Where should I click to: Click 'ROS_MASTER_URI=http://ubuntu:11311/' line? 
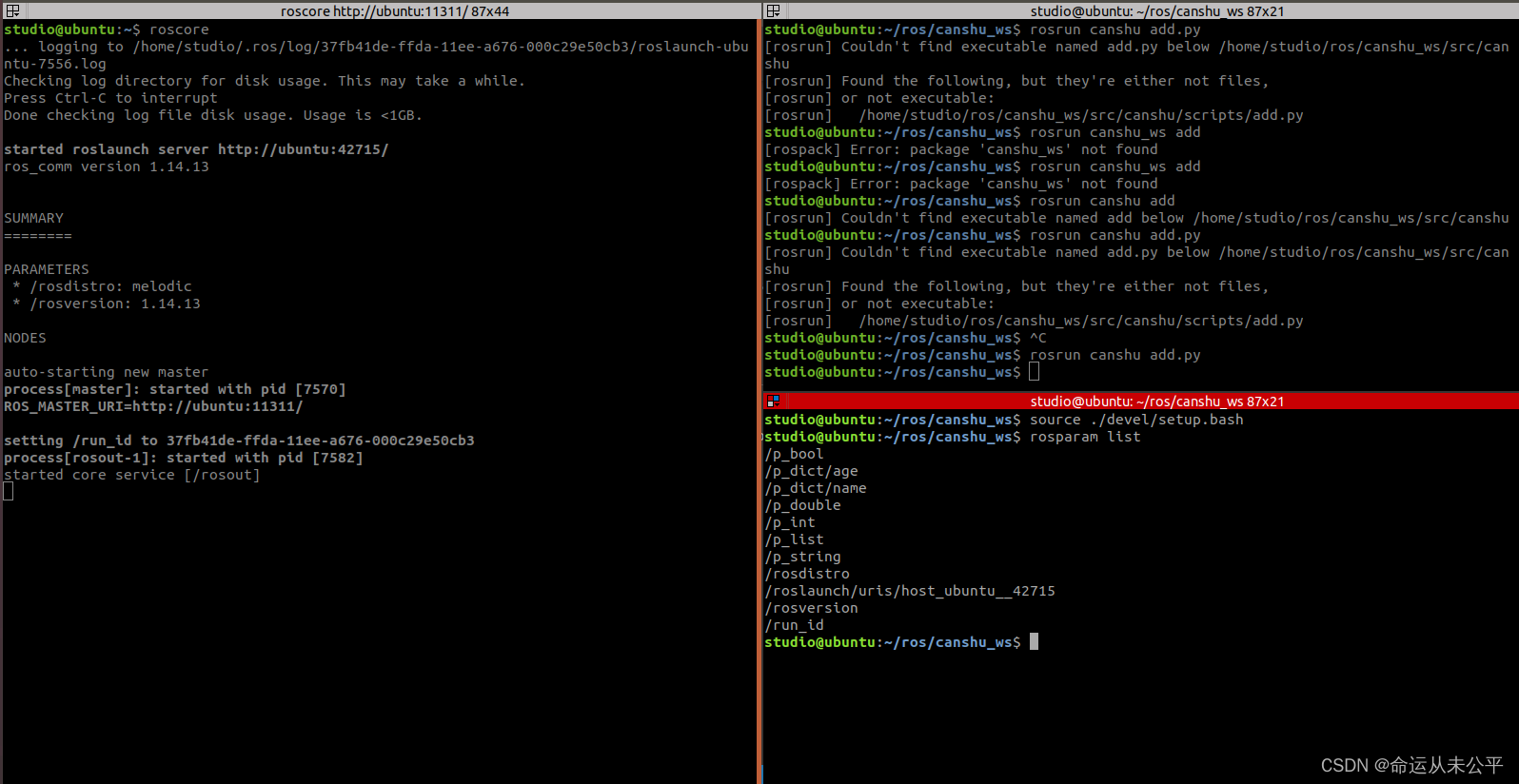pos(153,406)
